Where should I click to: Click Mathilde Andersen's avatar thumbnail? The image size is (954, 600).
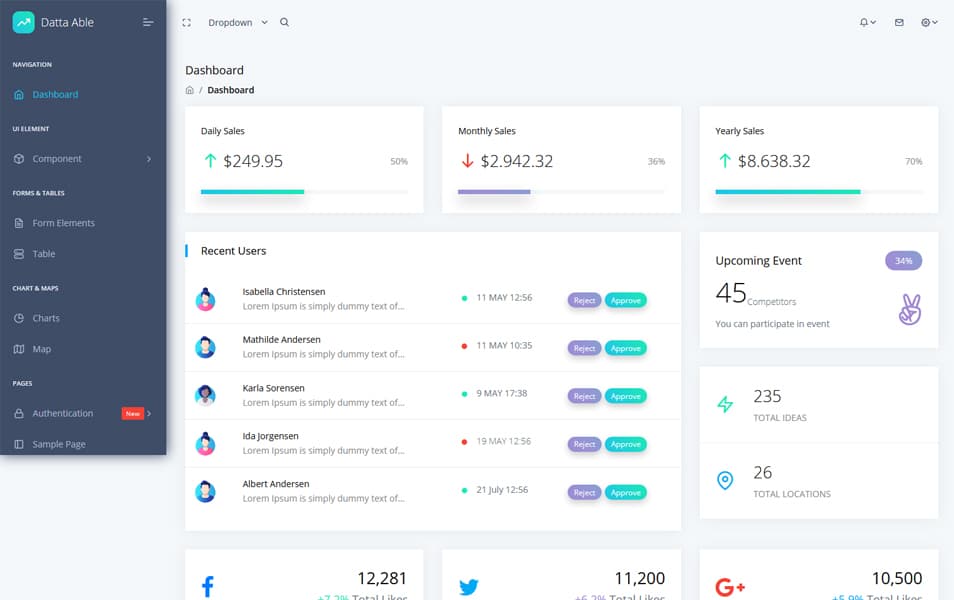(207, 347)
